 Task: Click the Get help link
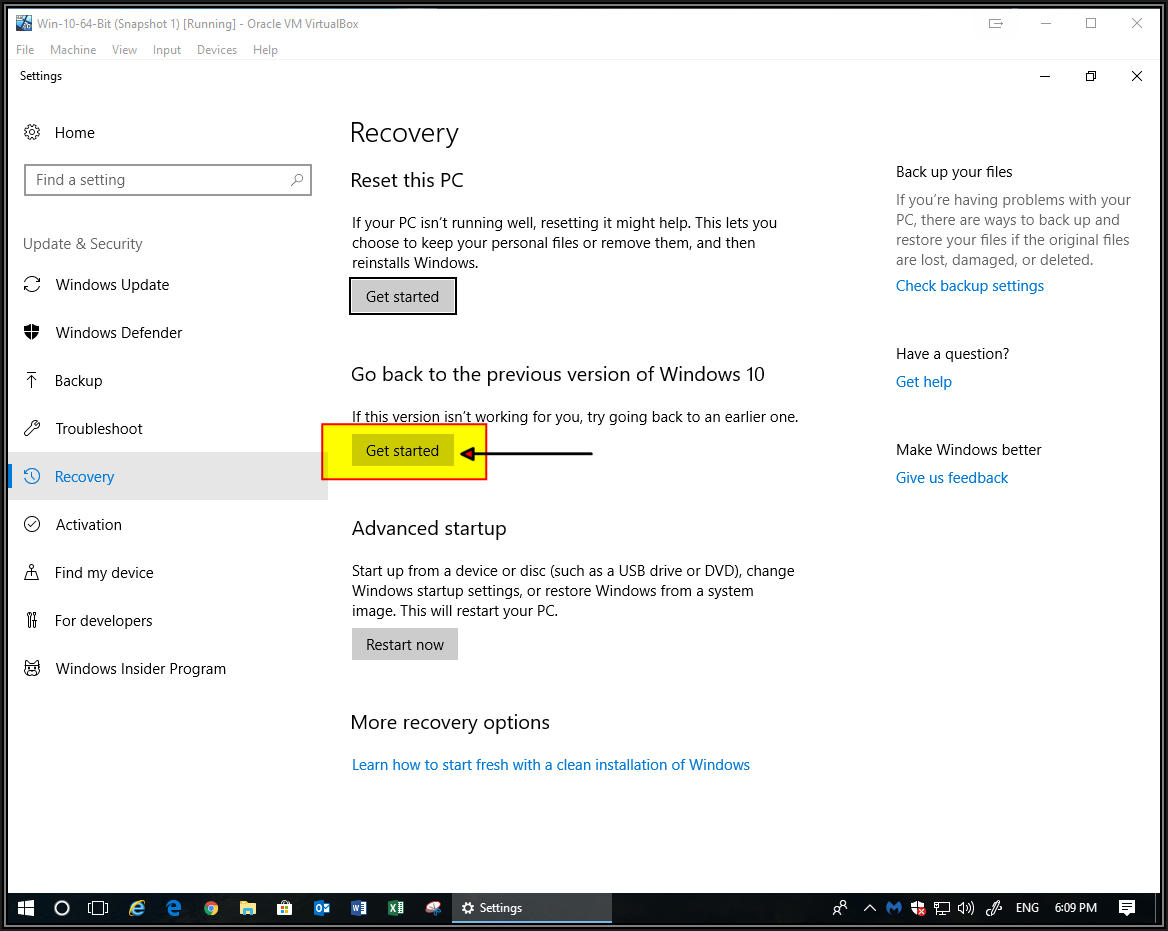[924, 382]
